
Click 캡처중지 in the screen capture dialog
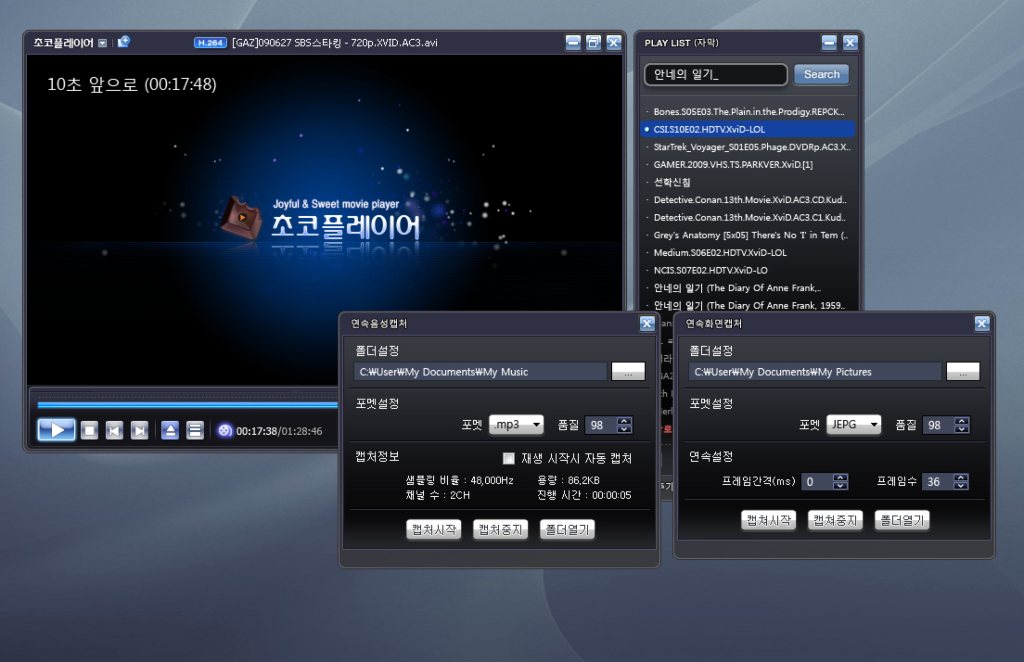pyautogui.click(x=835, y=520)
